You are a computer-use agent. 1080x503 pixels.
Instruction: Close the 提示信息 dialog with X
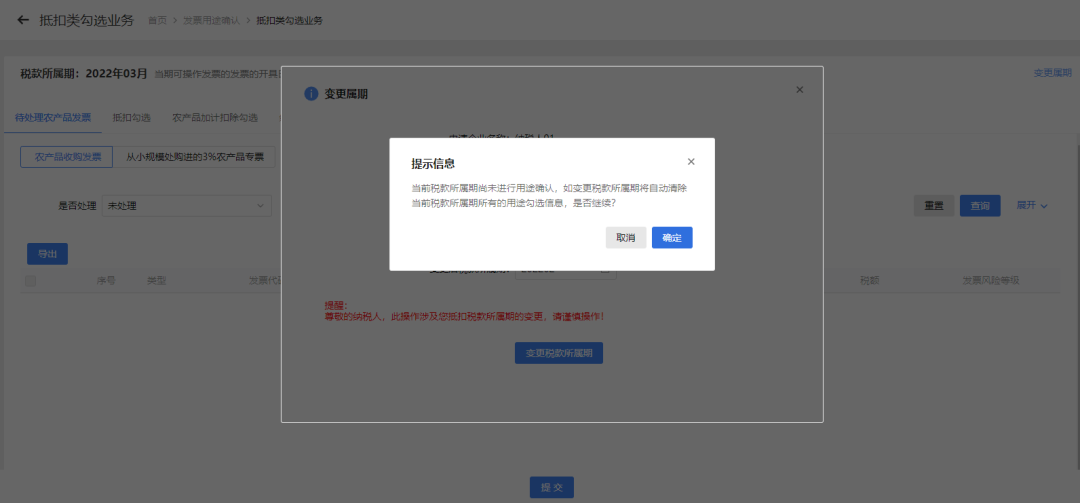pos(691,162)
